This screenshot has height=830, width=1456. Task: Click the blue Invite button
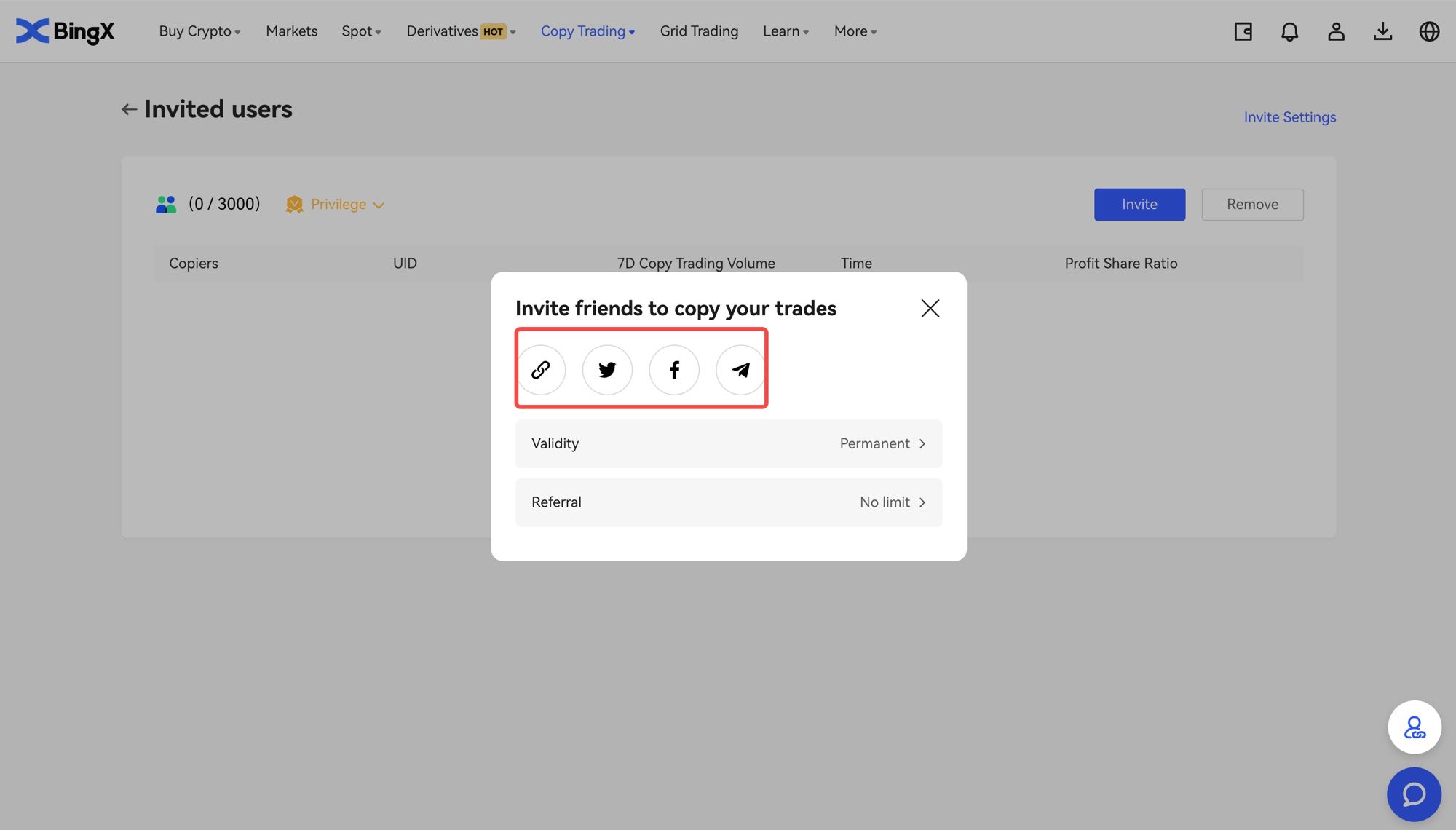pos(1139,205)
